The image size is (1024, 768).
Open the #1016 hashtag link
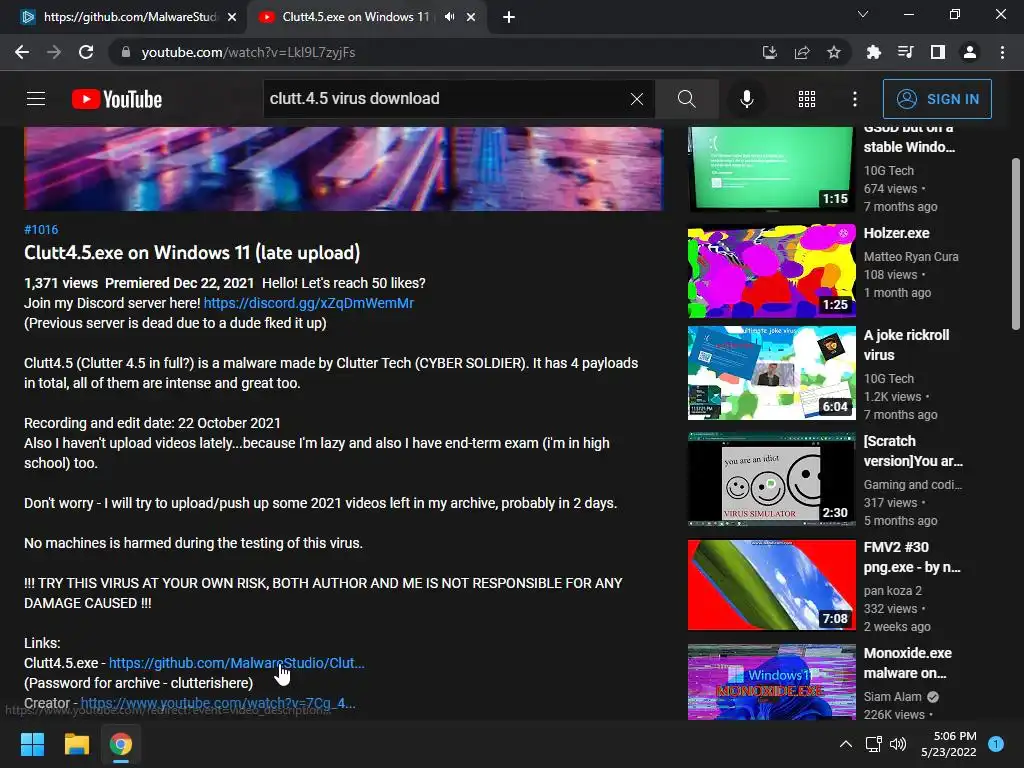(x=41, y=229)
